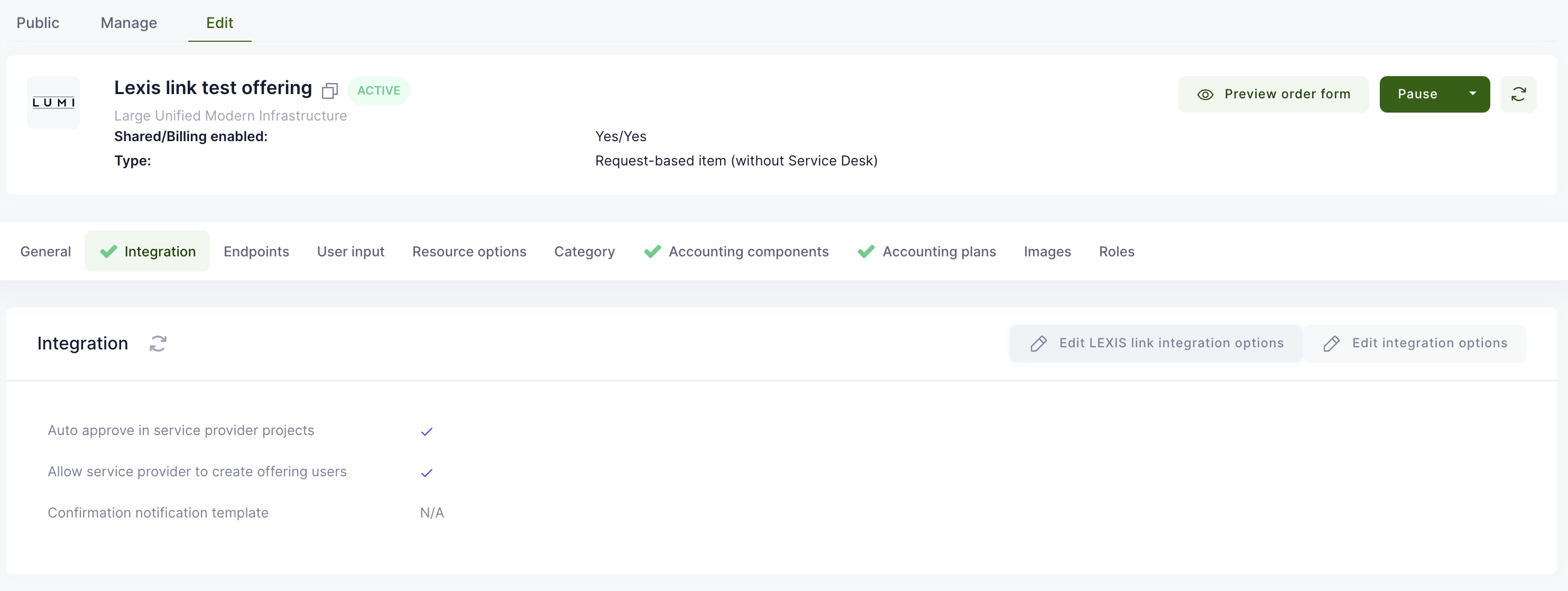
Task: Click the Auto approve checkmark indicator
Action: pyautogui.click(x=426, y=431)
